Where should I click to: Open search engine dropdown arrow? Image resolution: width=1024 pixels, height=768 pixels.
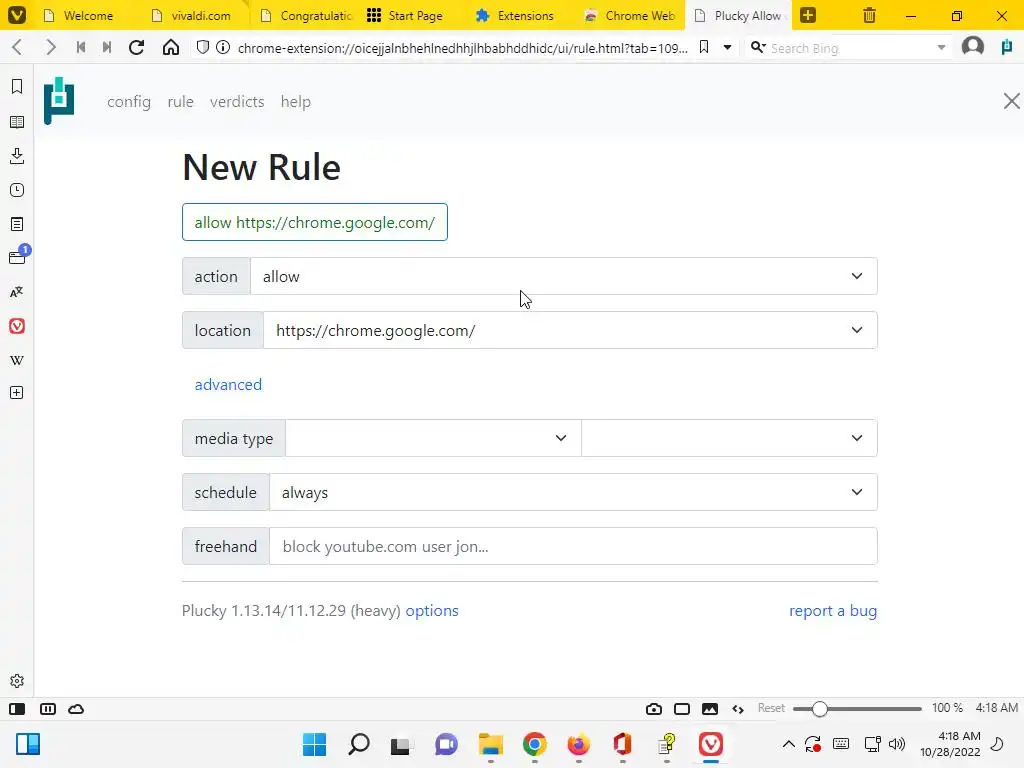click(941, 47)
